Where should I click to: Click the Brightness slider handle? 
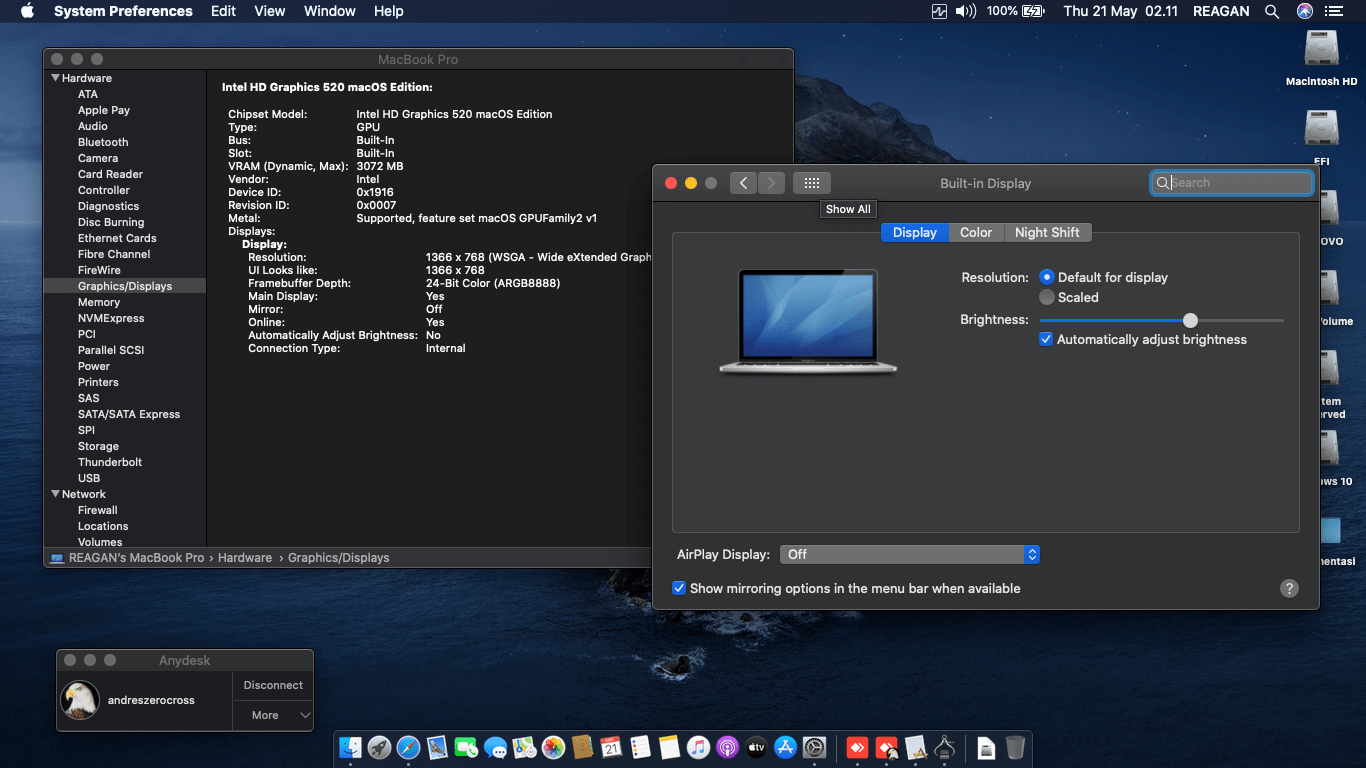click(x=1190, y=320)
